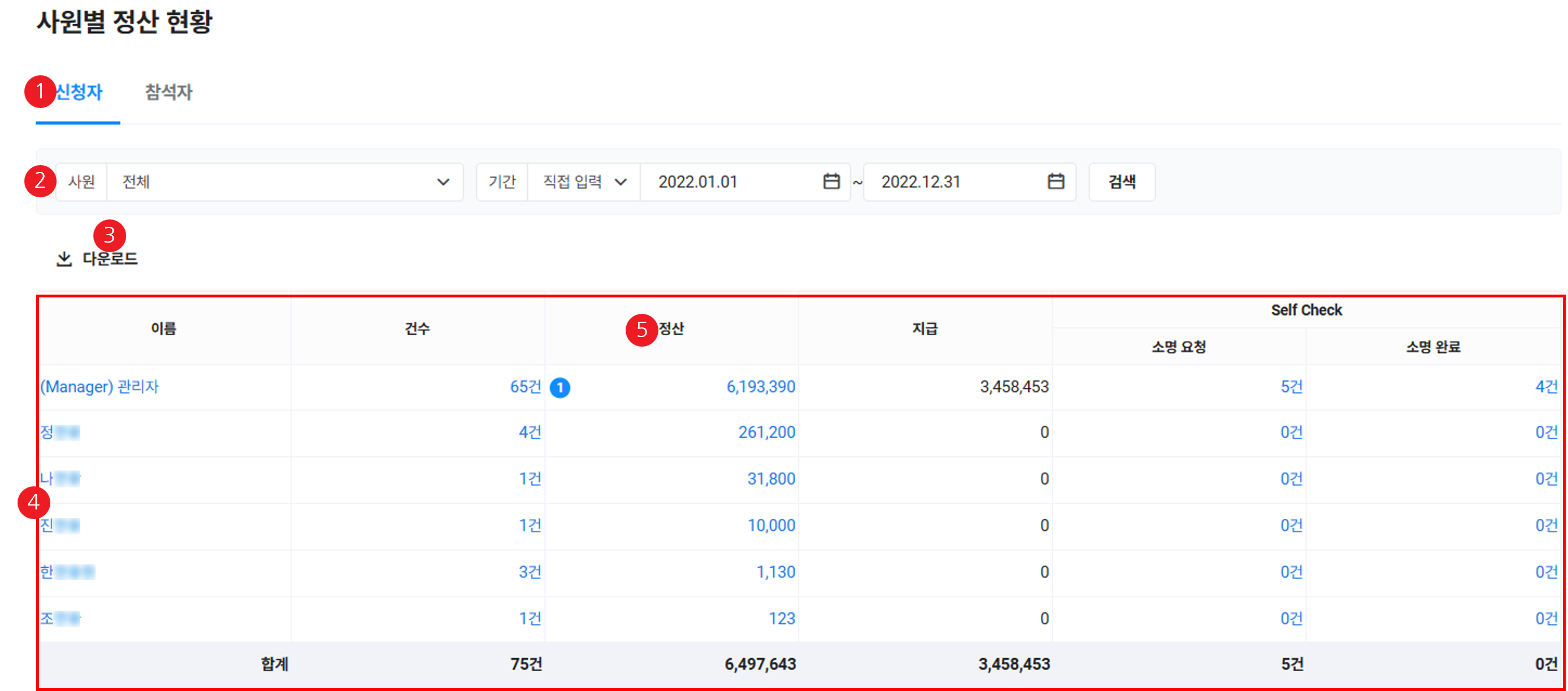Click 5건 under 소명 요청
1568x691 pixels.
[x=1291, y=387]
